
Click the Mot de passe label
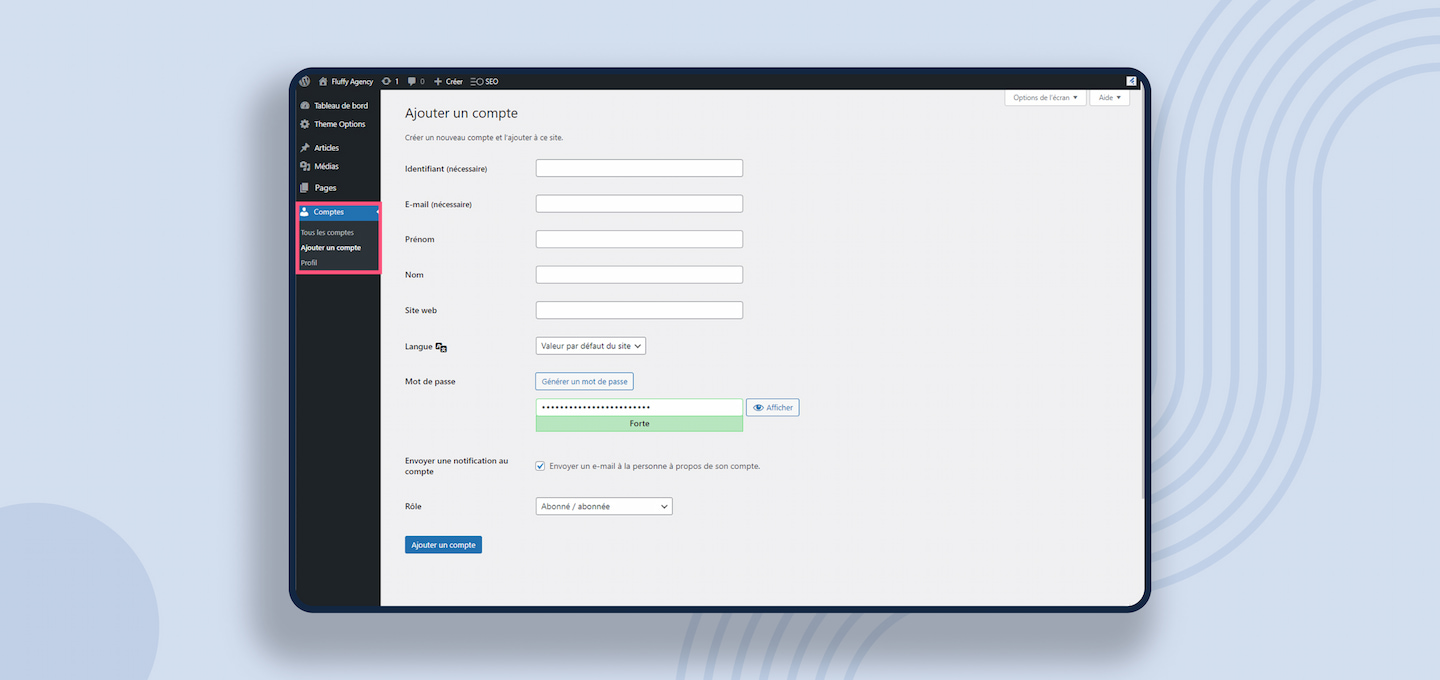430,382
